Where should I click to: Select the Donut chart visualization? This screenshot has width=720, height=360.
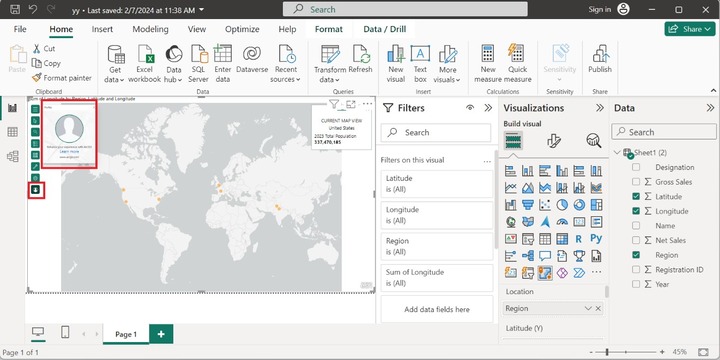tap(579, 205)
